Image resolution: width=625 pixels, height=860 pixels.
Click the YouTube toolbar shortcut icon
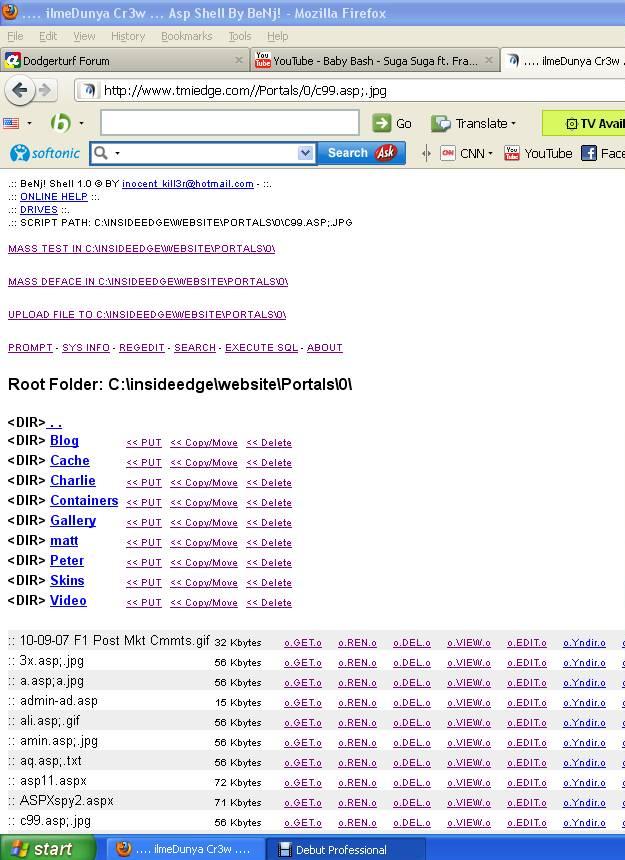tap(512, 153)
